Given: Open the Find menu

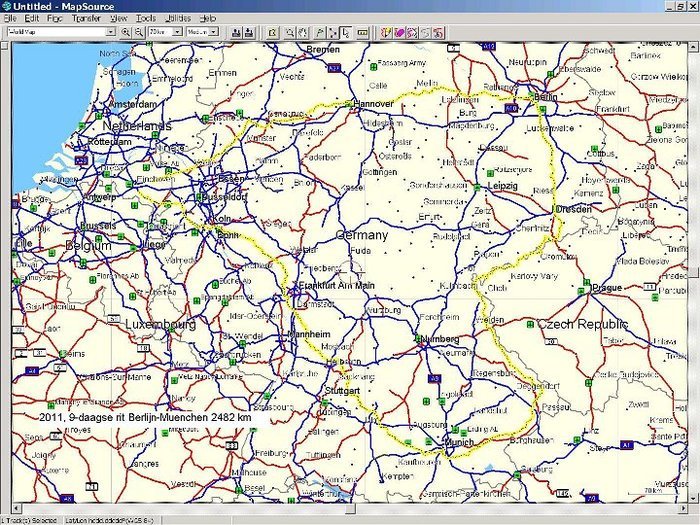Looking at the screenshot, I should pyautogui.click(x=54, y=19).
